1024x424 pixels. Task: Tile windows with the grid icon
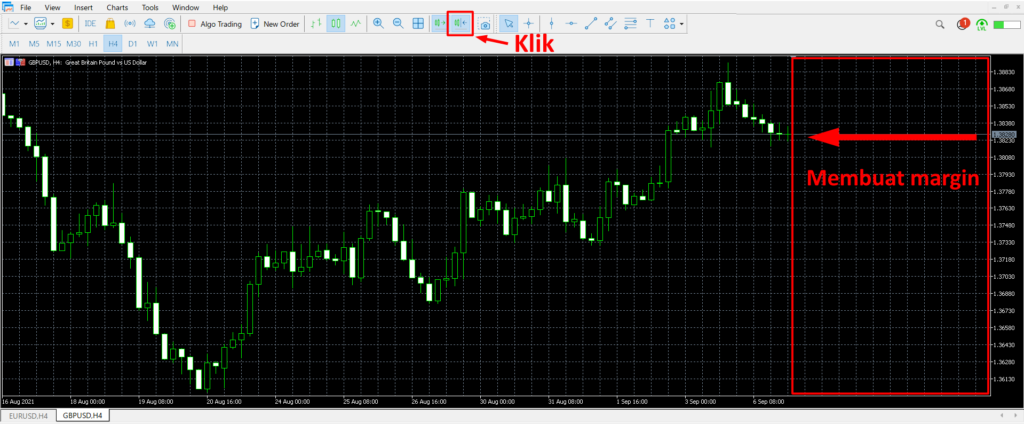pos(418,24)
